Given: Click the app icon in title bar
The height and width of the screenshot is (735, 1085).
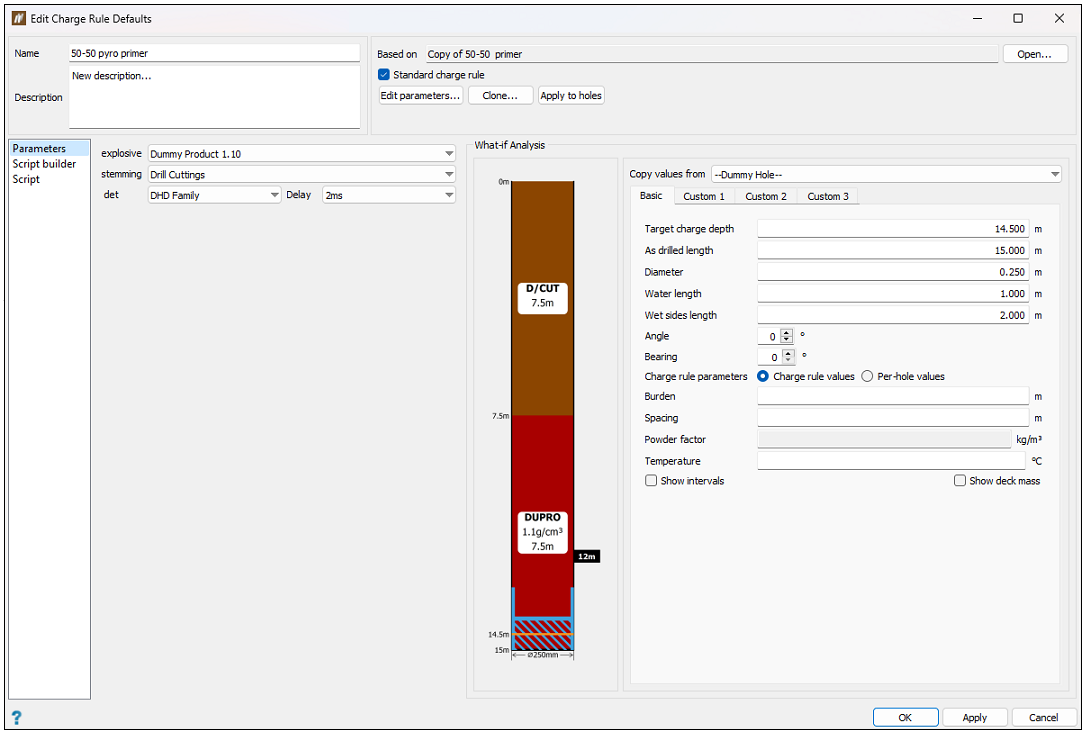Looking at the screenshot, I should pyautogui.click(x=18, y=18).
